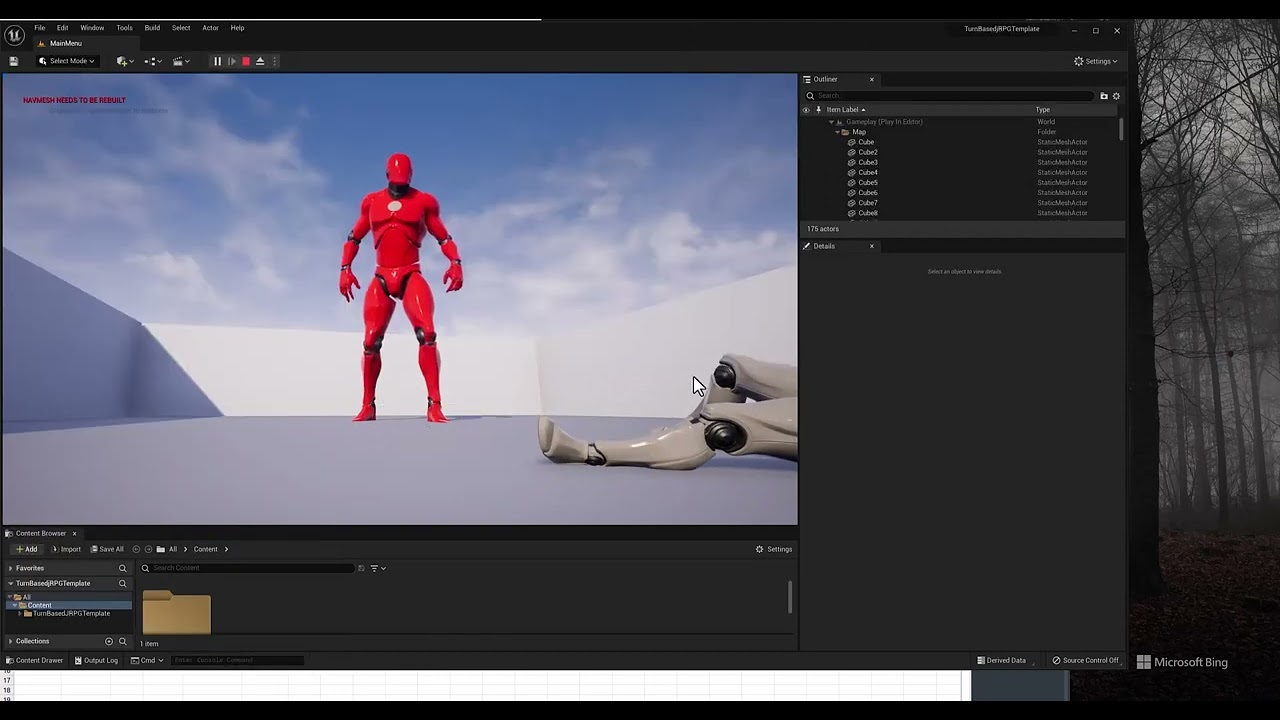The image size is (1280, 720).
Task: Click the Import button in Content Browser
Action: 68,548
